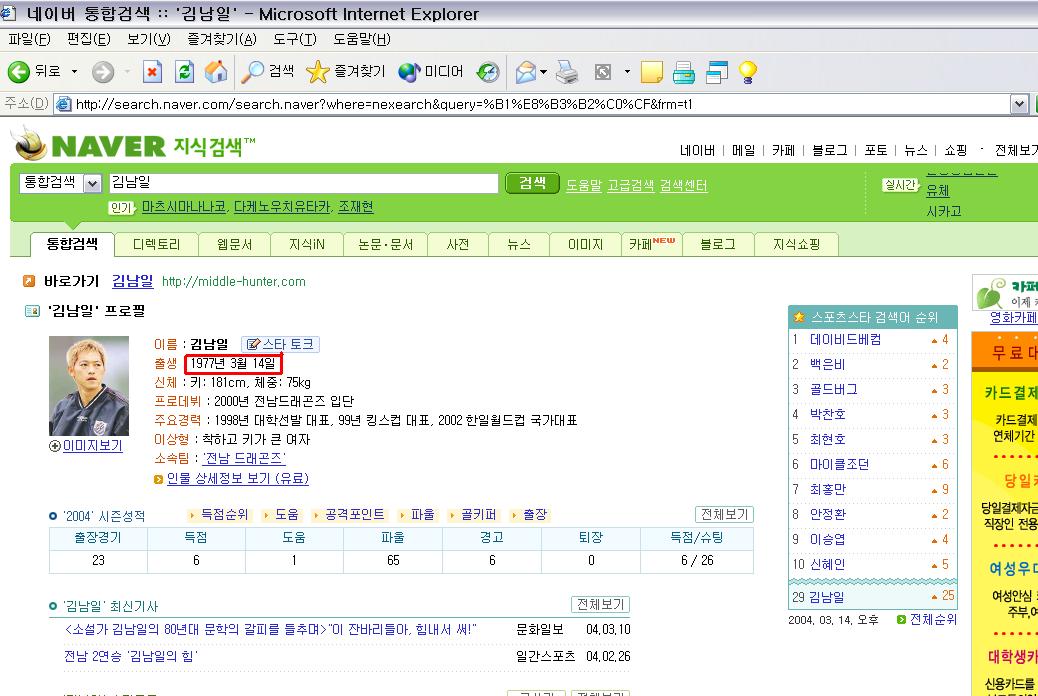This screenshot has height=696, width=1038.
Task: Open the 득점순위 stats link
Action: point(224,515)
